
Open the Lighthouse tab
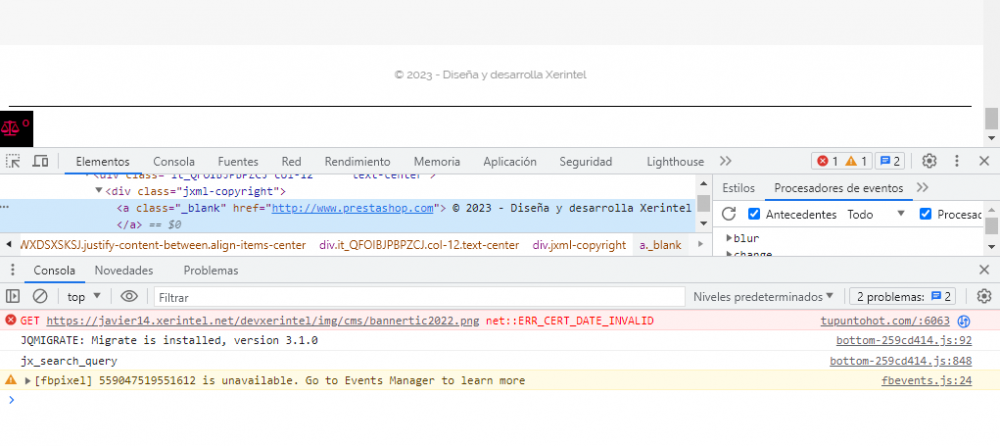pyautogui.click(x=675, y=161)
